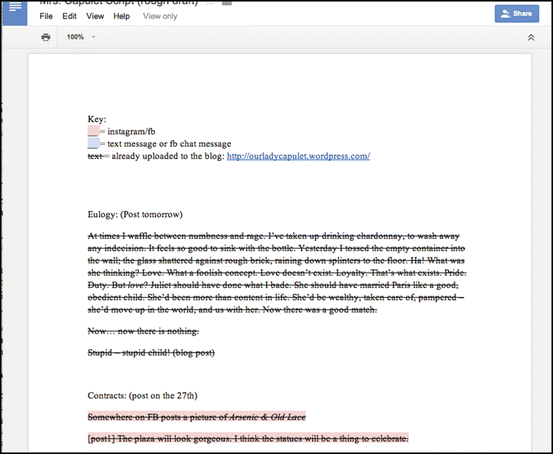Click the document title at the top
This screenshot has height=454, width=553.
(118, 3)
